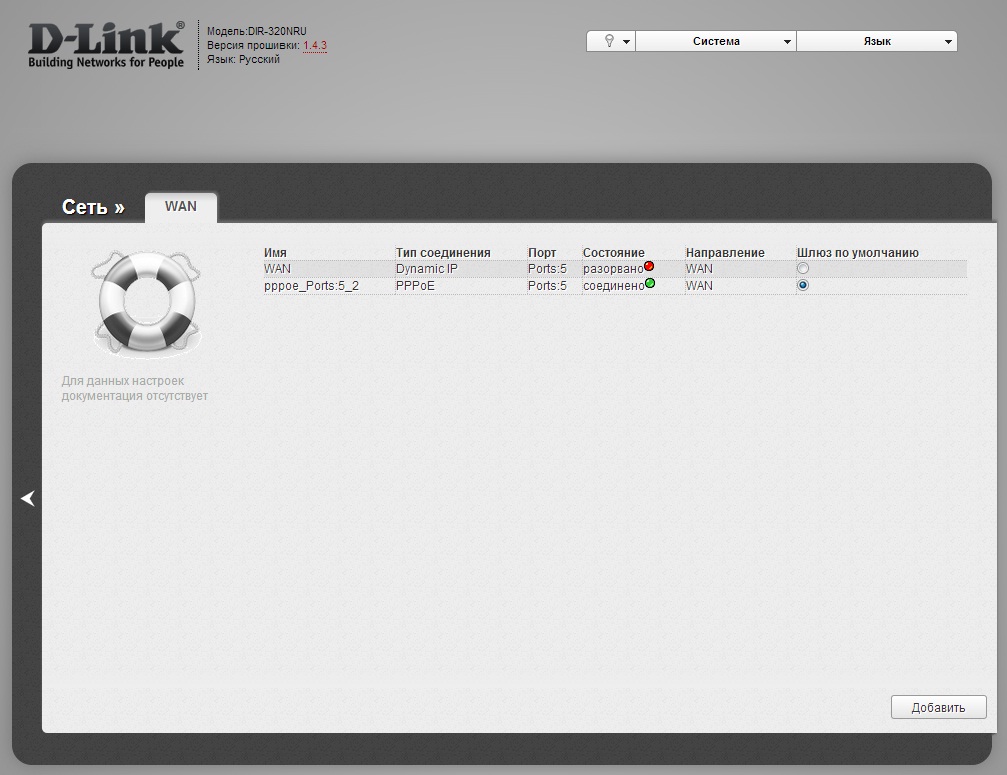Click the PPPoE connection type cell
1007x775 pixels.
(415, 286)
